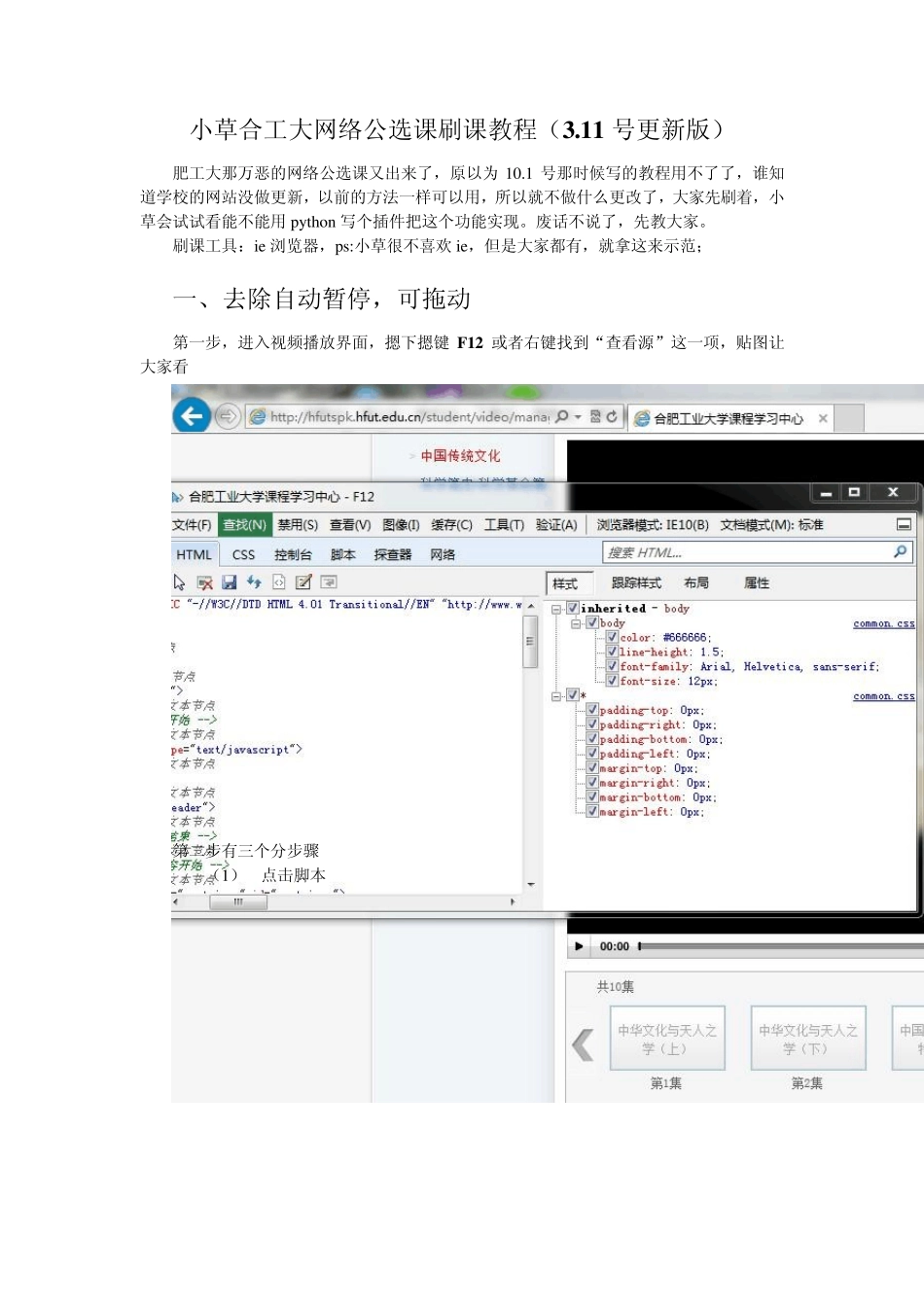Image resolution: width=924 pixels, height=1307 pixels.
Task: Select the 属性 pane tab
Action: (757, 583)
